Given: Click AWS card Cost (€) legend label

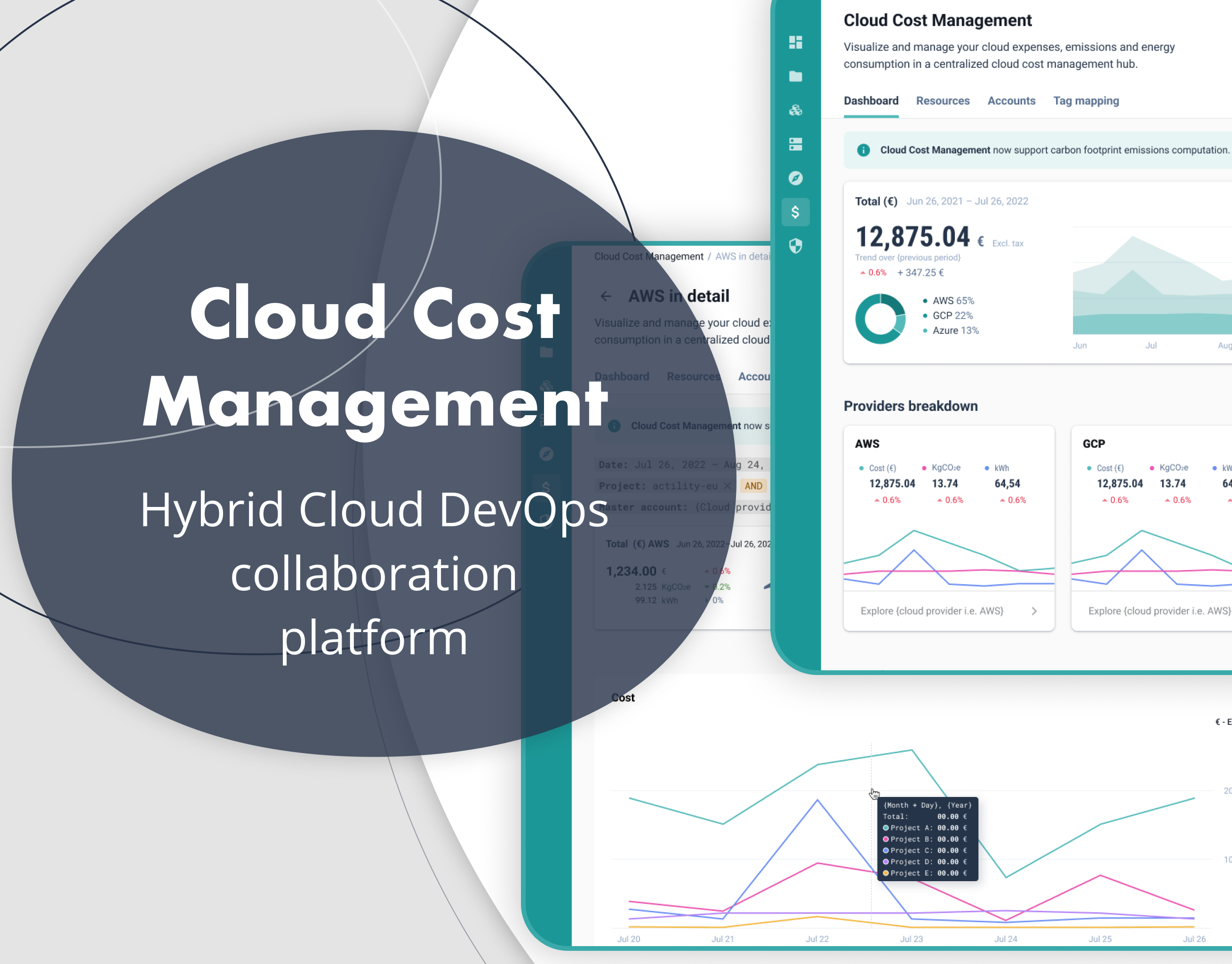Looking at the screenshot, I should tap(882, 468).
